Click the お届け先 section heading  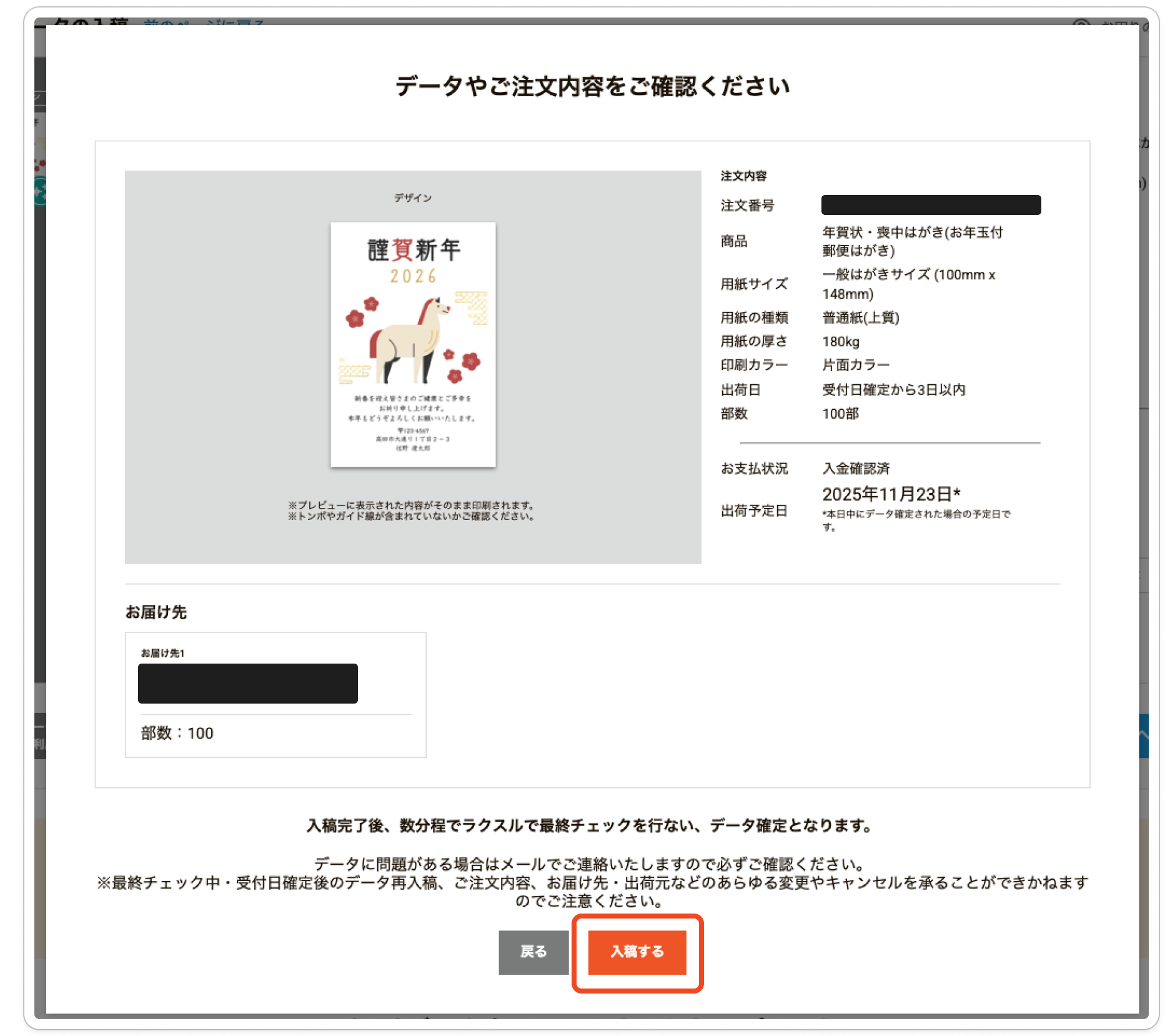(156, 612)
